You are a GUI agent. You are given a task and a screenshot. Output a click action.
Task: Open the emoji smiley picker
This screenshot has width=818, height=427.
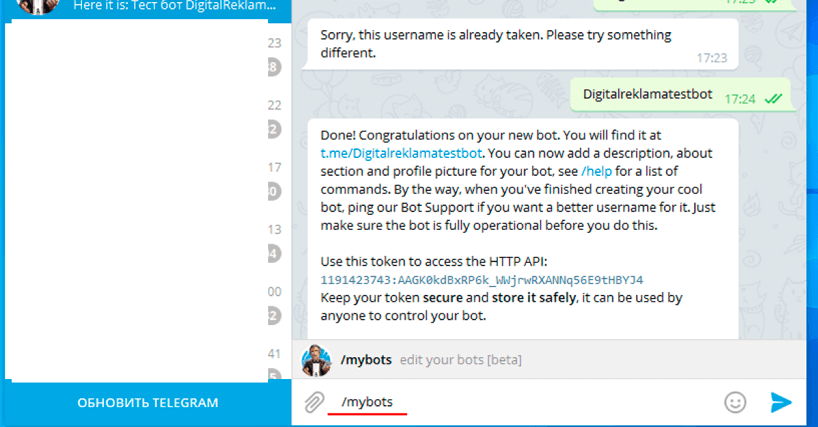[735, 402]
